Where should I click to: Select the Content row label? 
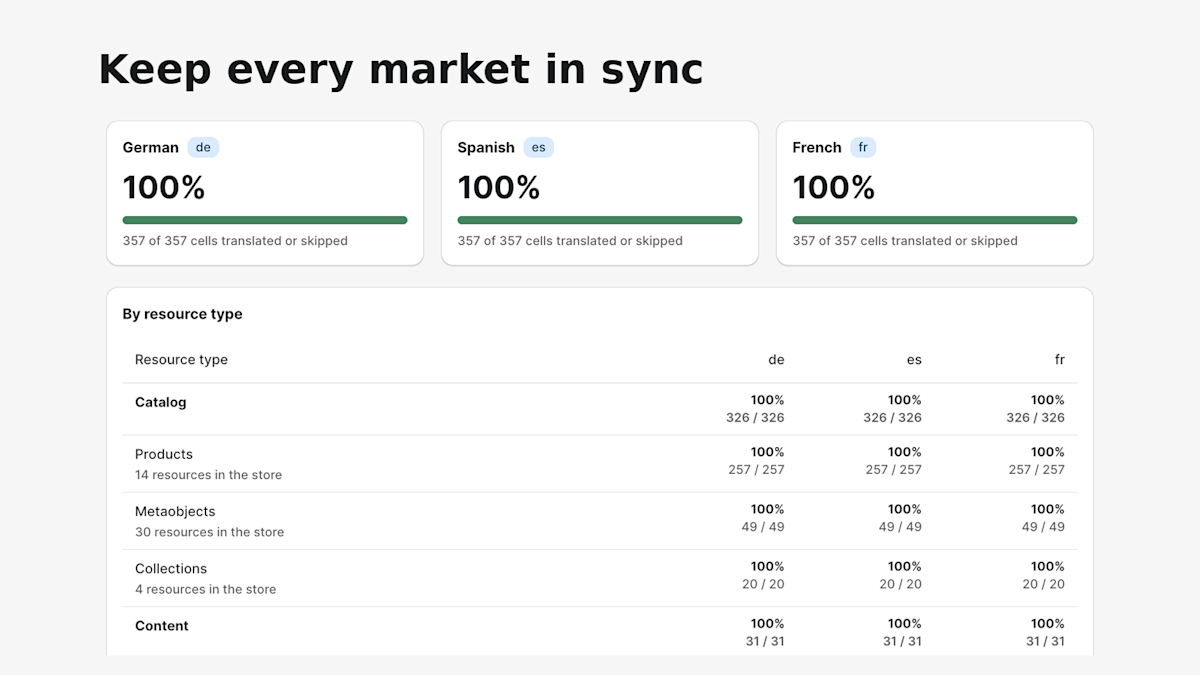tap(162, 626)
